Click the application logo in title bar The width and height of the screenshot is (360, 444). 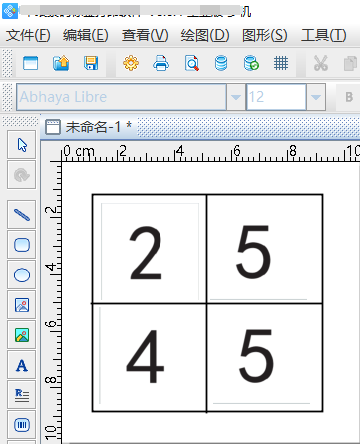point(10,11)
